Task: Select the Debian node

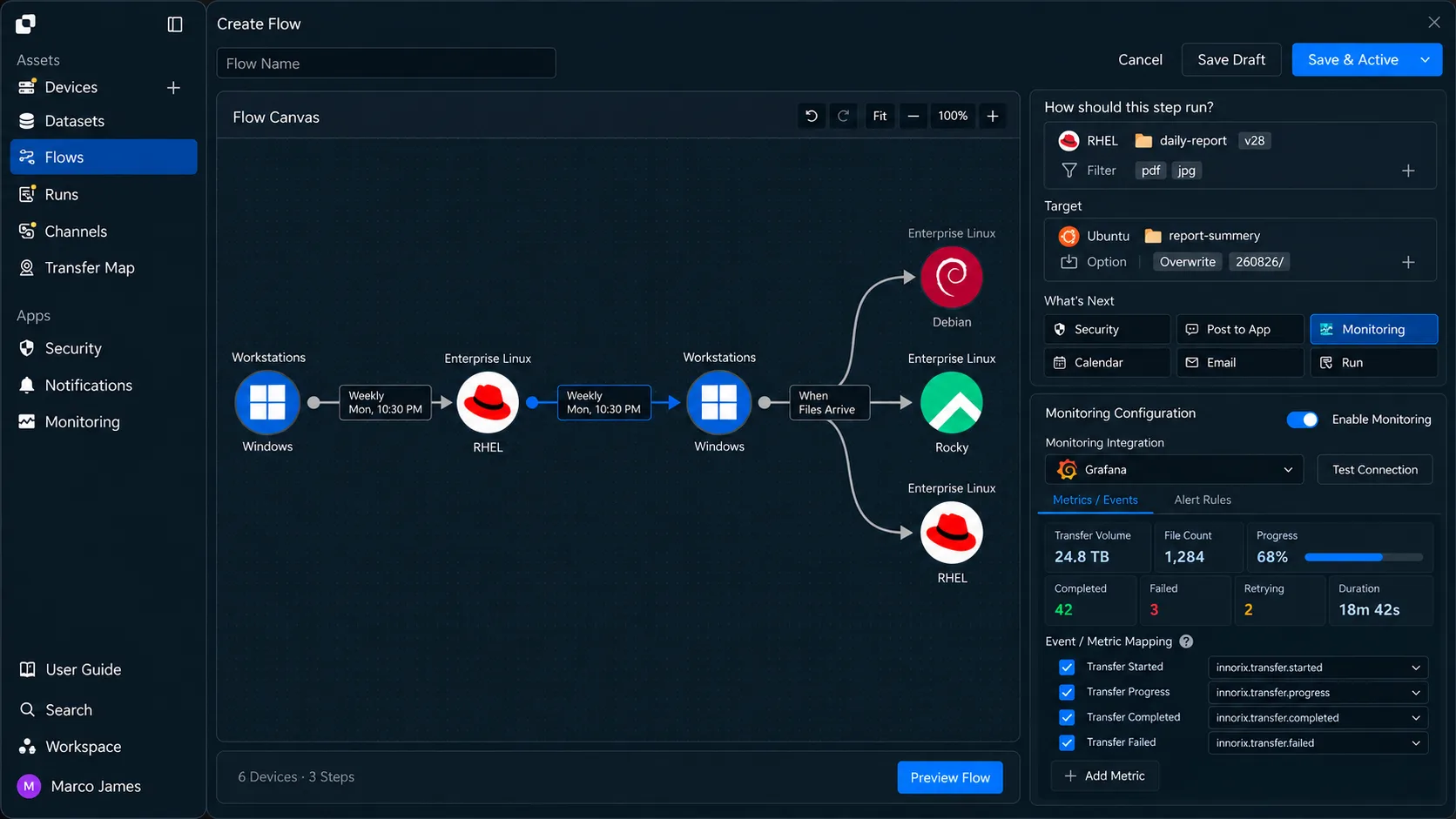Action: [952, 277]
